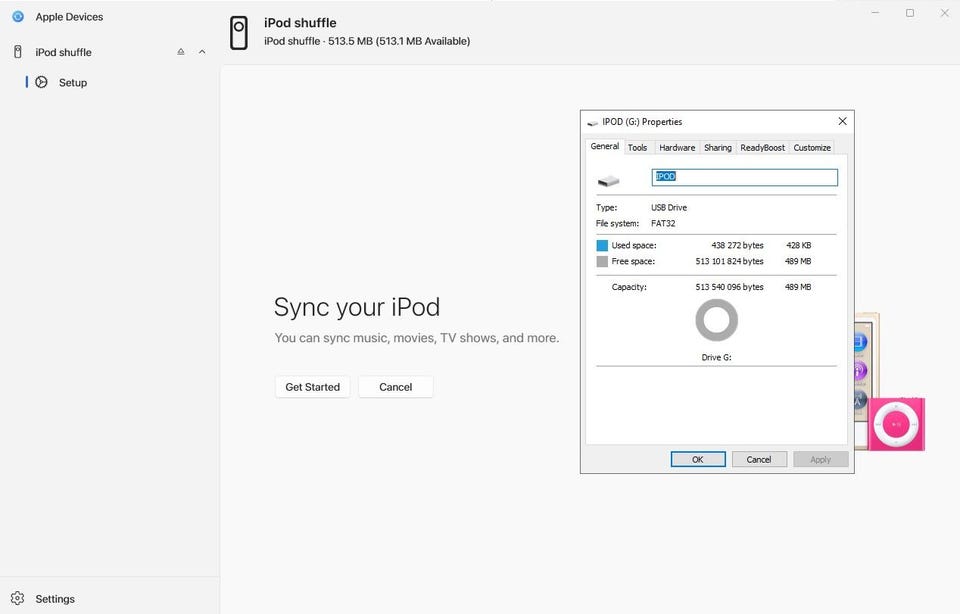This screenshot has height=614, width=960.
Task: Click the drive icon beside name field
Action: click(x=609, y=181)
